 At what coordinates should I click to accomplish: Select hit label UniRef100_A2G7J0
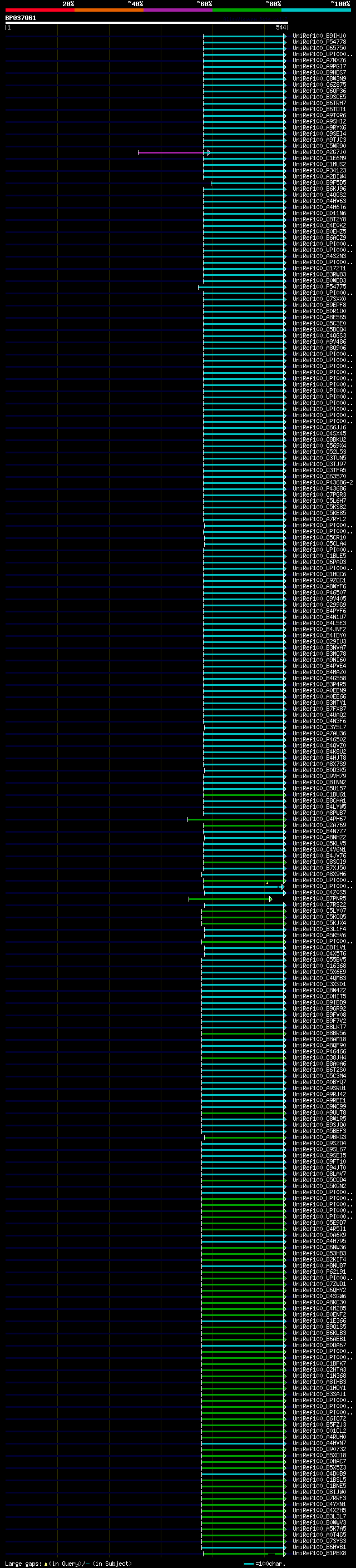[319, 152]
